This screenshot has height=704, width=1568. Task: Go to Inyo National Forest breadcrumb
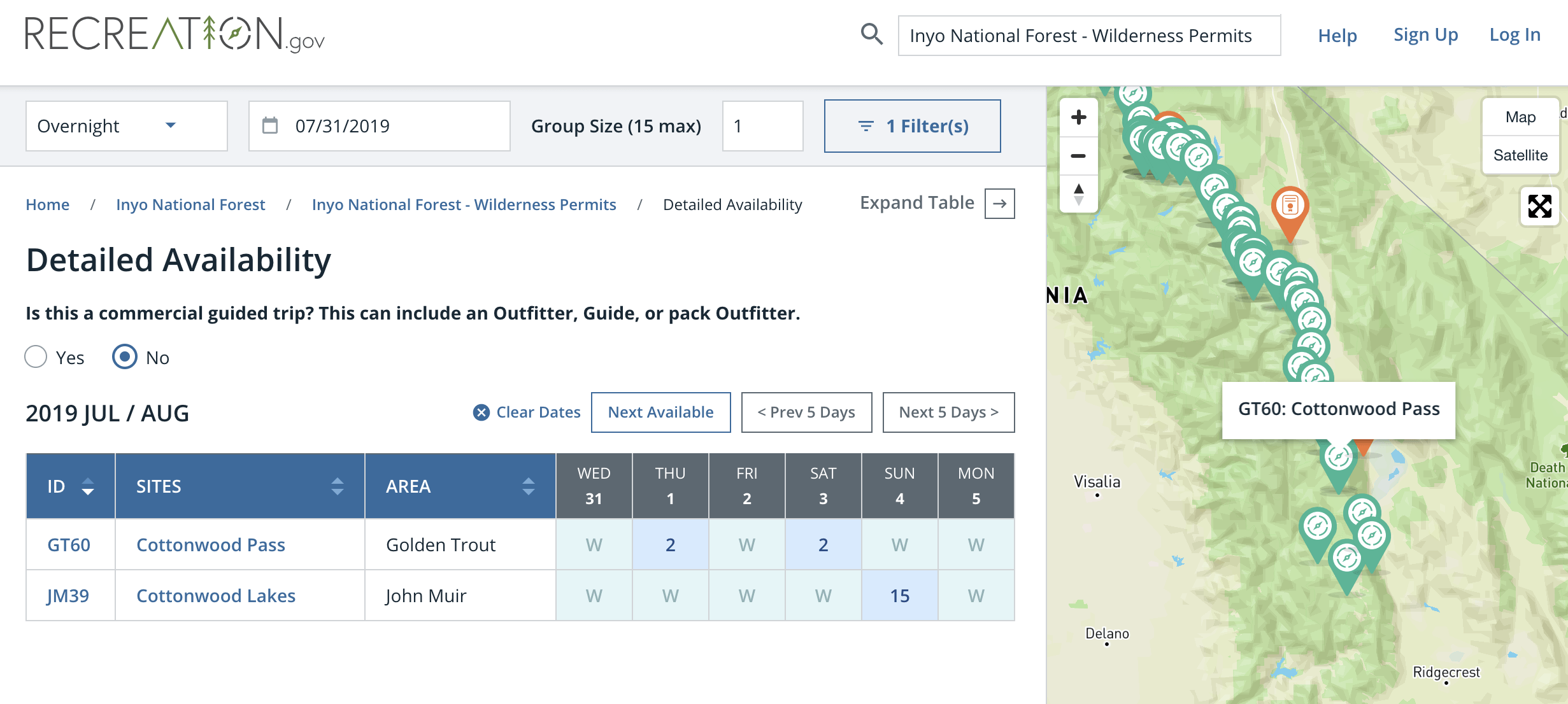tap(190, 204)
